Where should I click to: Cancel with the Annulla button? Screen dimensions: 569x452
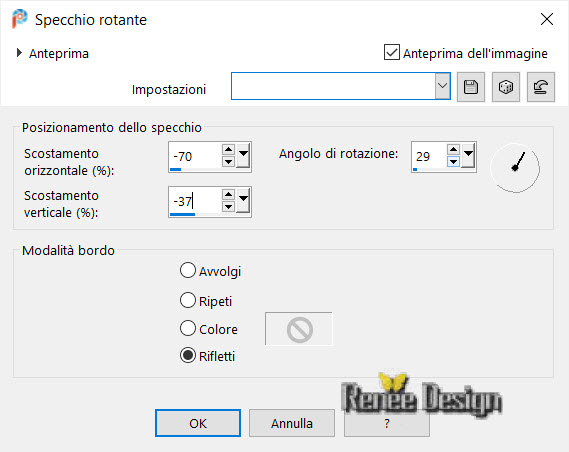point(292,423)
